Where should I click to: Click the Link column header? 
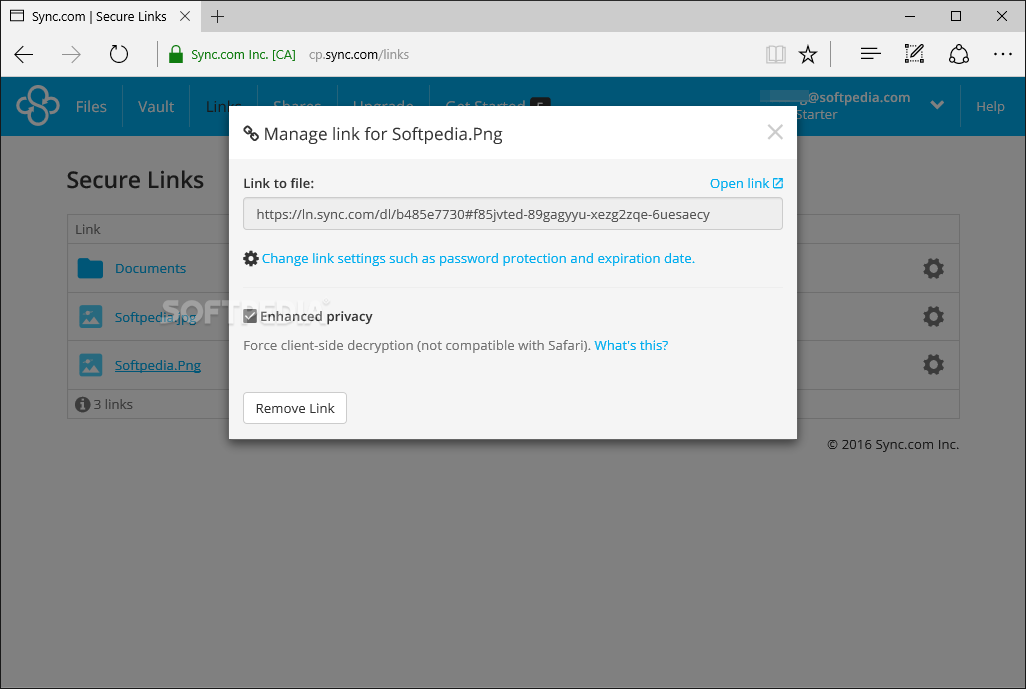(x=88, y=230)
